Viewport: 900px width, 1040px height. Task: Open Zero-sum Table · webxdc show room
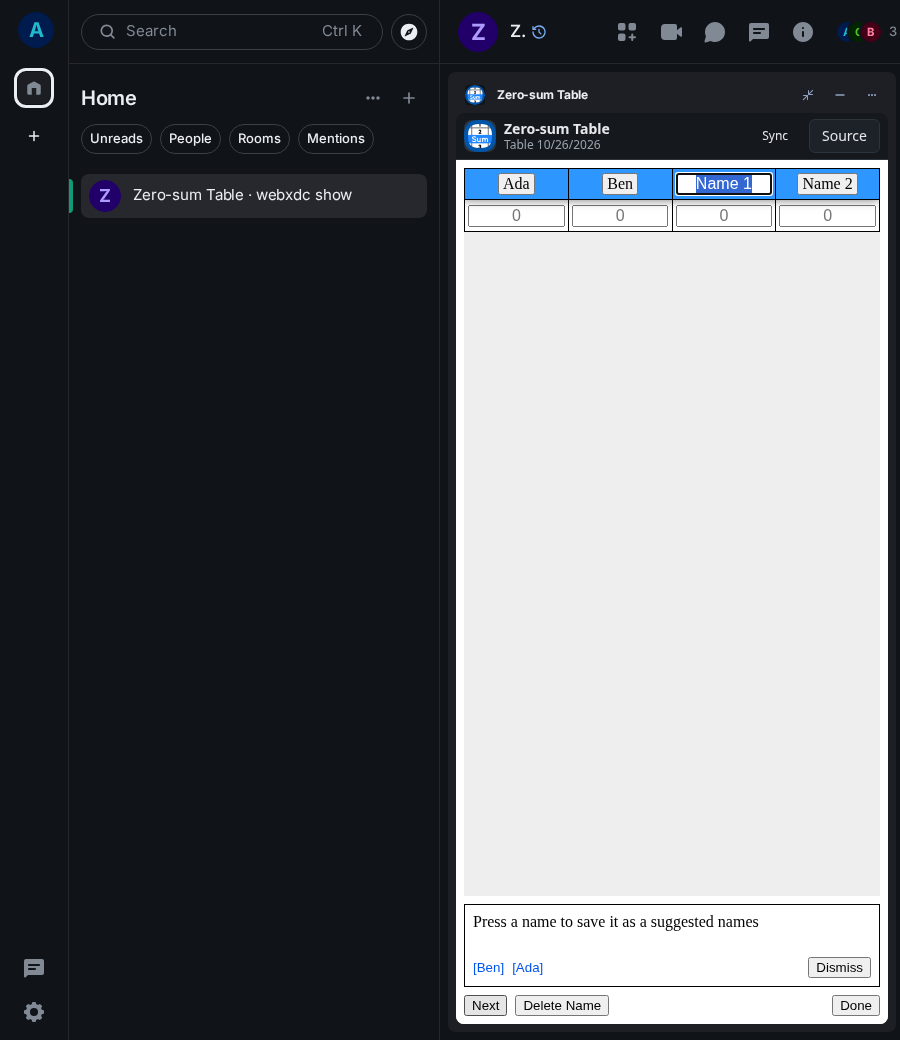point(253,196)
